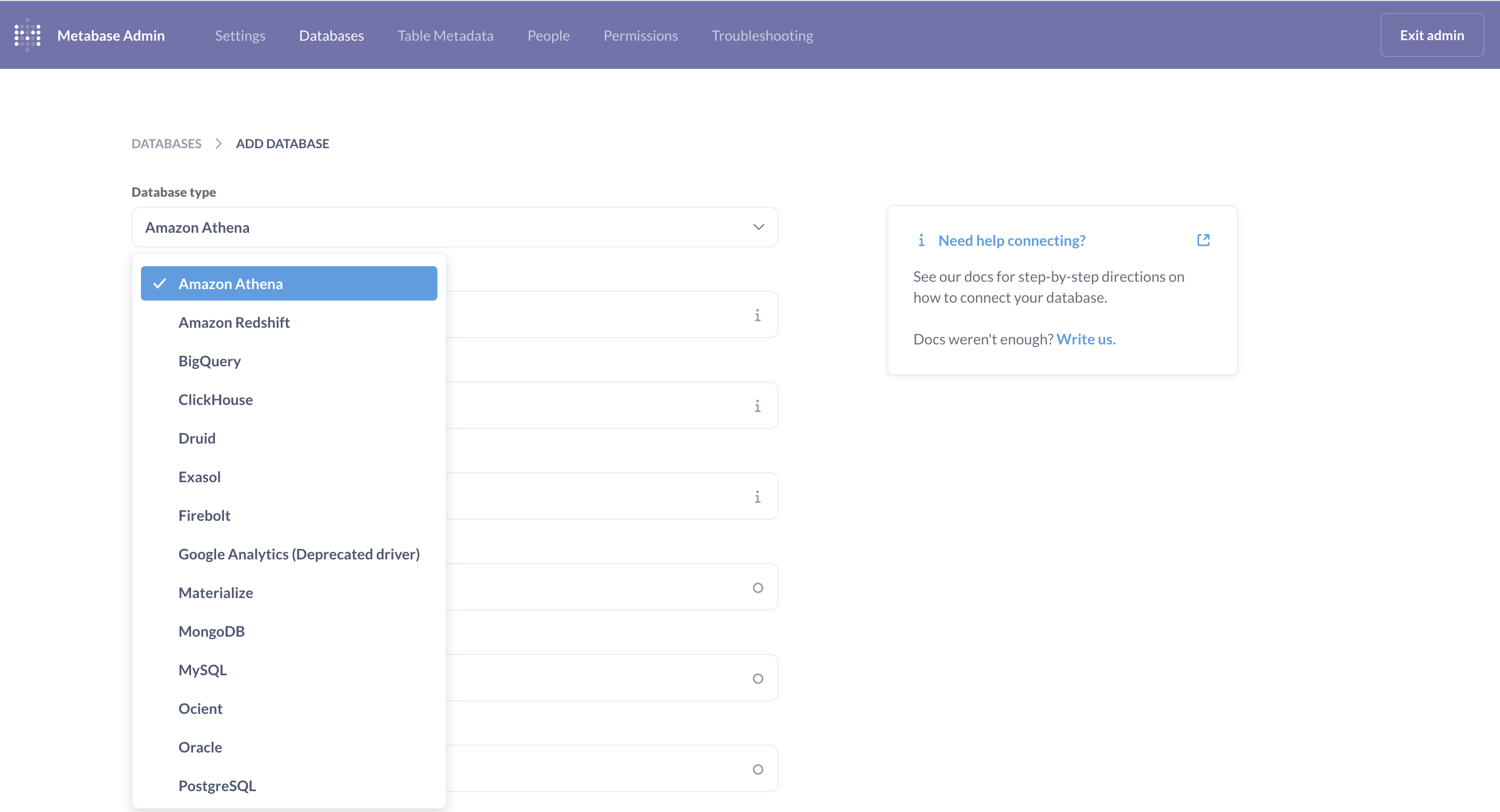Click circle icon in last form field
This screenshot has height=812, width=1500.
pos(758,769)
